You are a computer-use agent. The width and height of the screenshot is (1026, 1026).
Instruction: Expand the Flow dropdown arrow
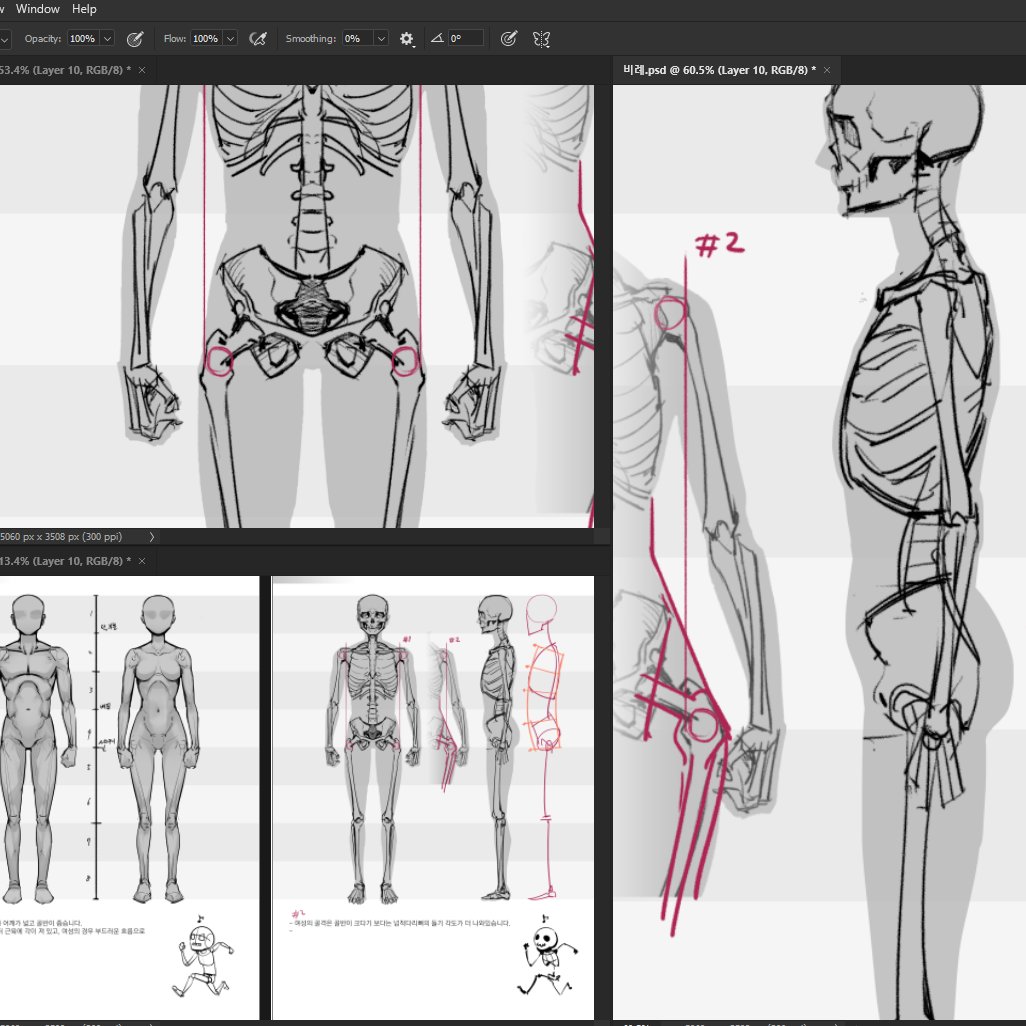click(x=230, y=39)
